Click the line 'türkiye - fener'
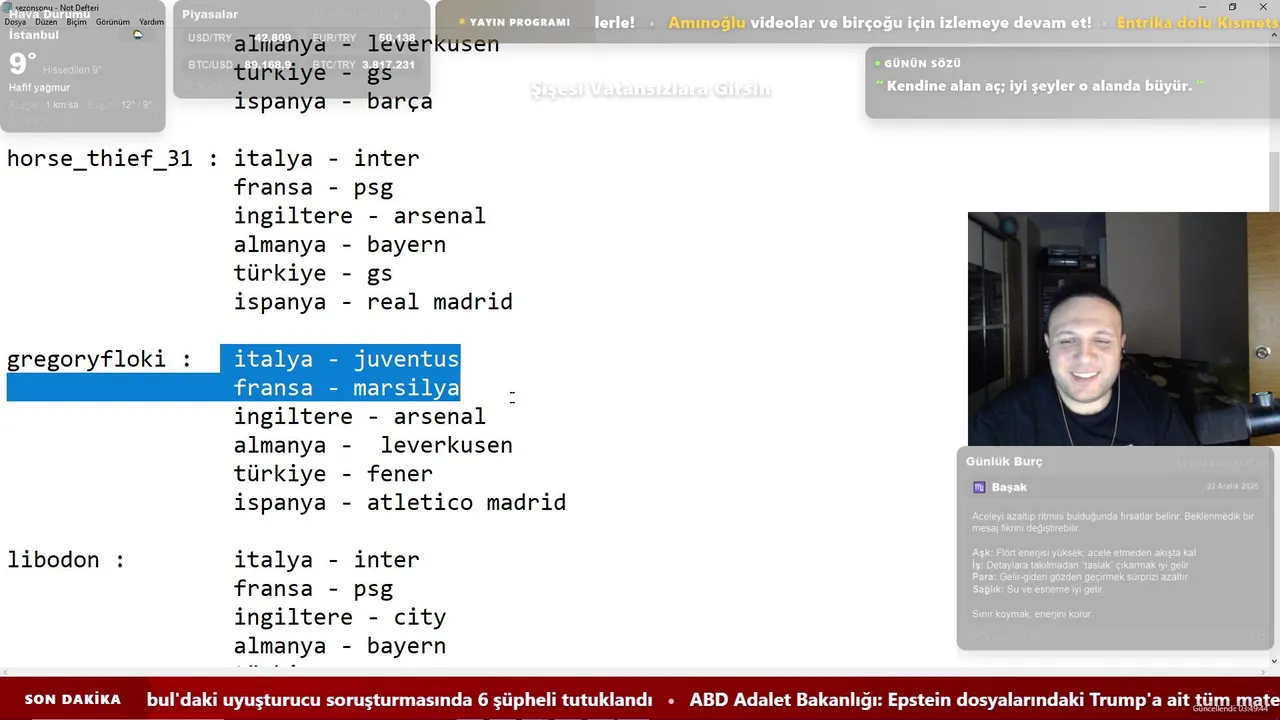 [333, 474]
